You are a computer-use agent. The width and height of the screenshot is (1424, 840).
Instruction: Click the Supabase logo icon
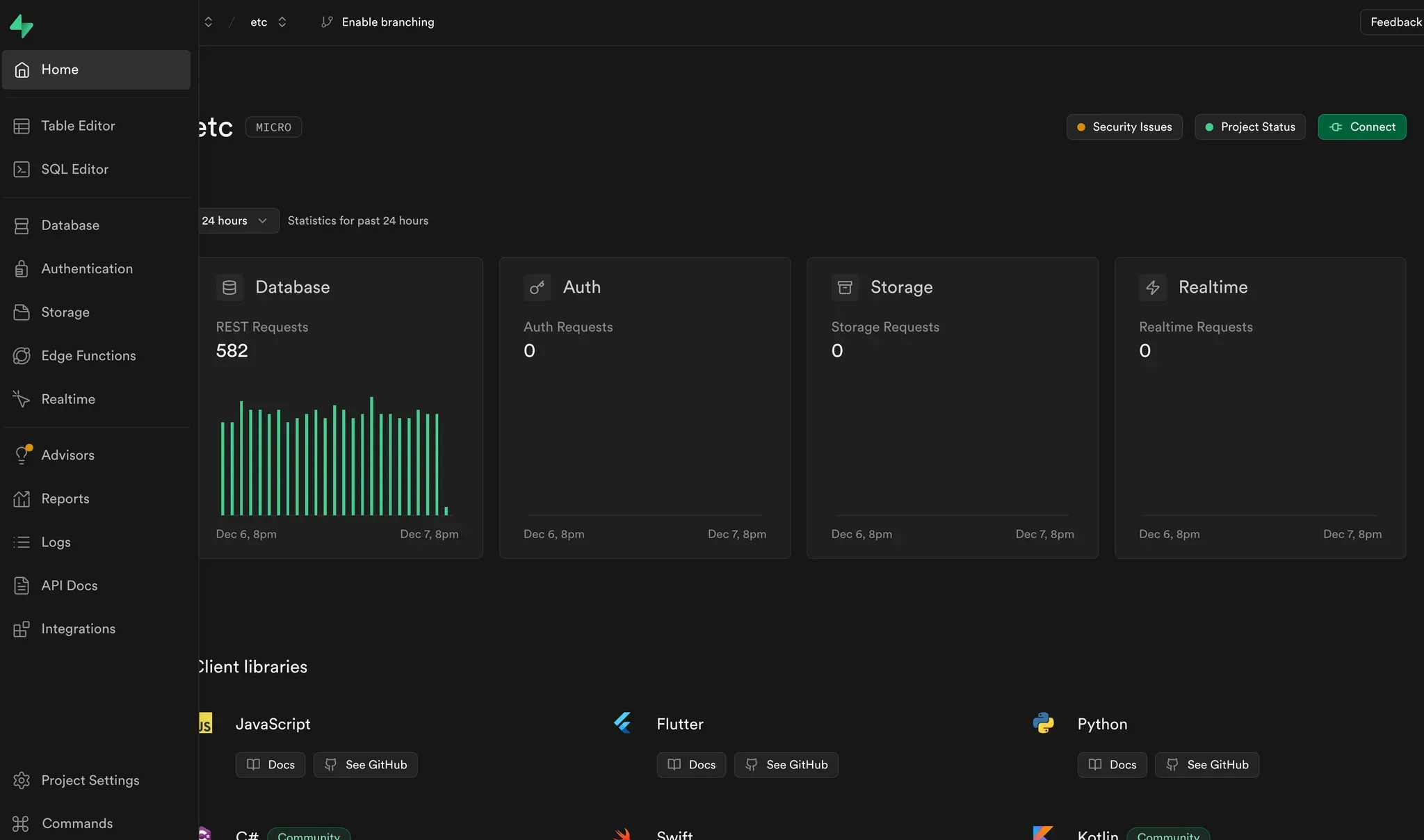click(x=22, y=26)
